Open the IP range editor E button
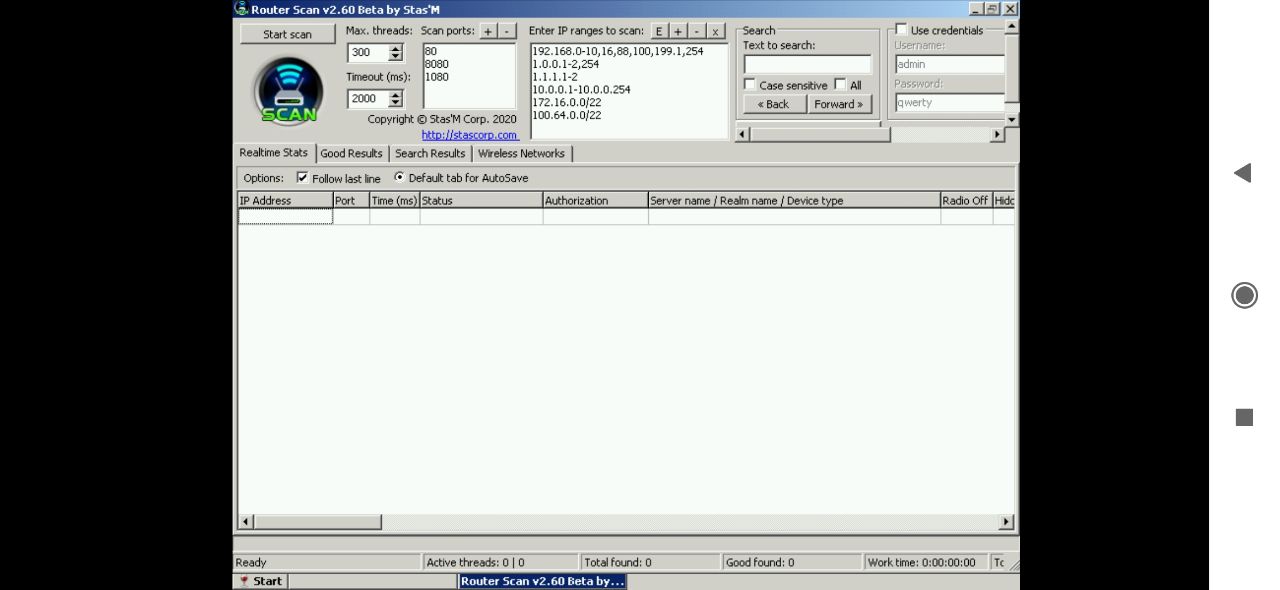 (659, 31)
